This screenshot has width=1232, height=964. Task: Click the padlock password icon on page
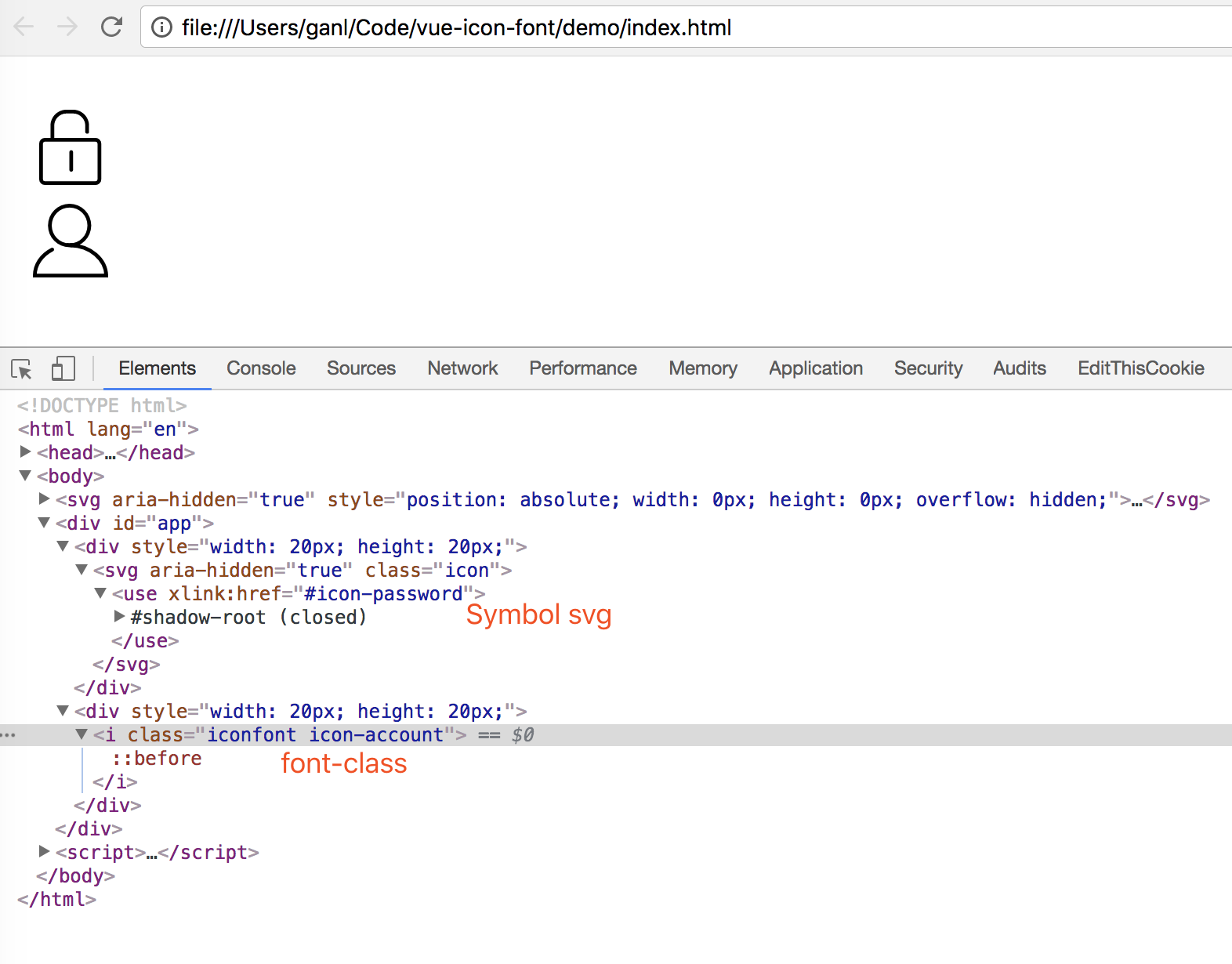71,147
